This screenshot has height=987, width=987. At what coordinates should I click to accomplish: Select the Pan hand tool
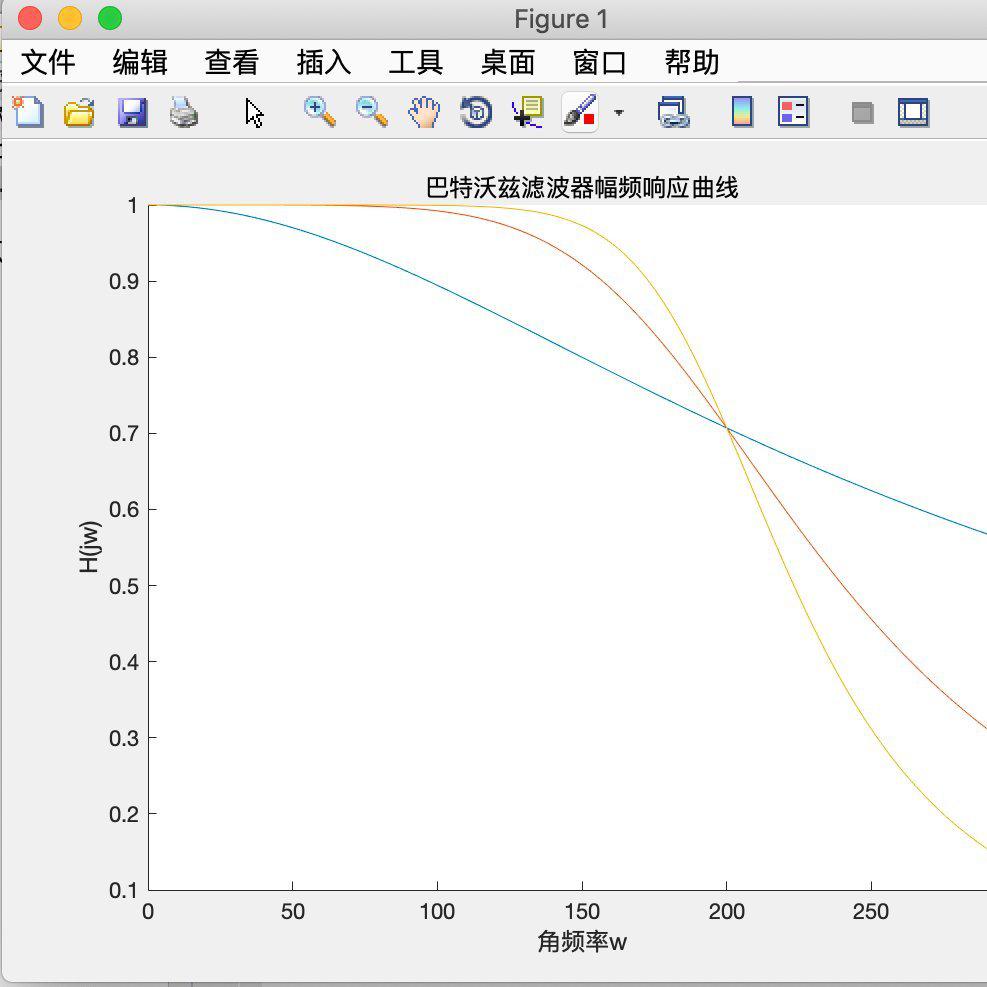click(424, 113)
